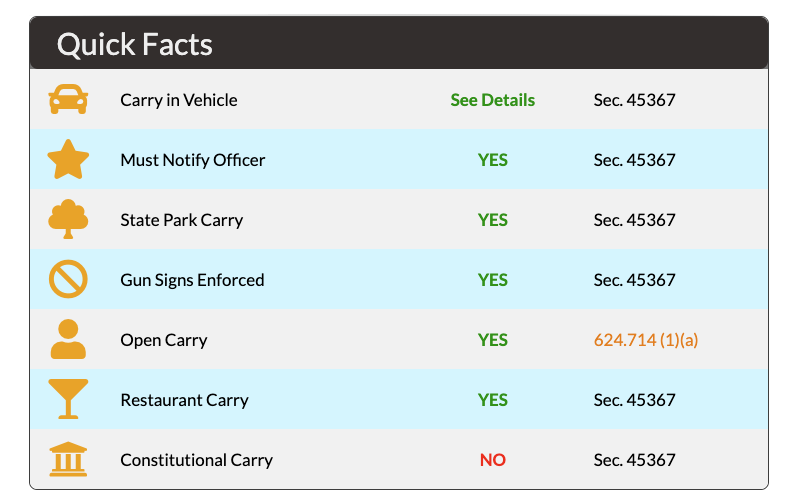This screenshot has height=504, width=787.
Task: Click the red NO for Constitutional Carry
Action: [492, 460]
